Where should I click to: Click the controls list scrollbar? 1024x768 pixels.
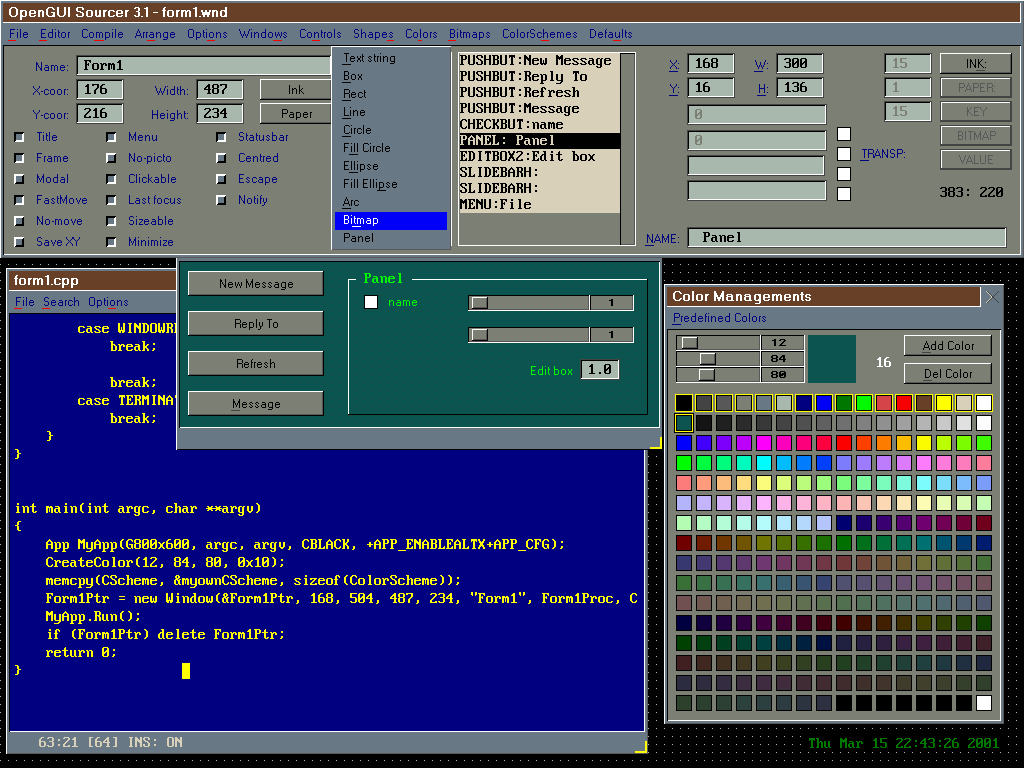pyautogui.click(x=628, y=149)
